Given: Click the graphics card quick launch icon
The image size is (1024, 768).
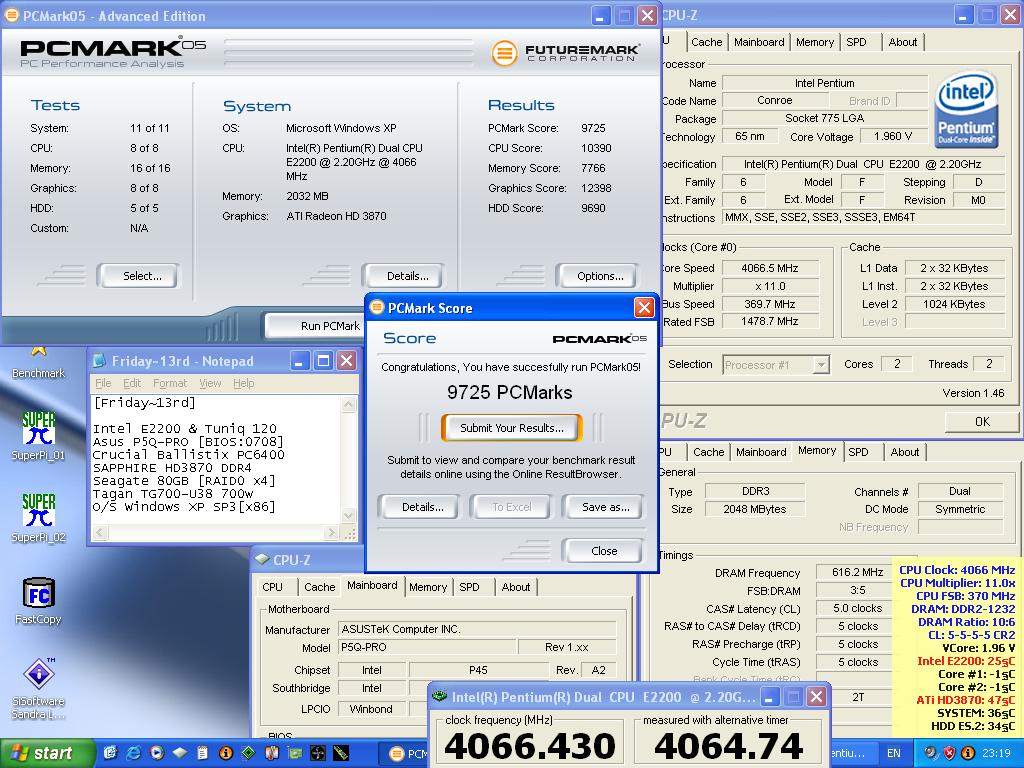Looking at the screenshot, I should pos(295,753).
